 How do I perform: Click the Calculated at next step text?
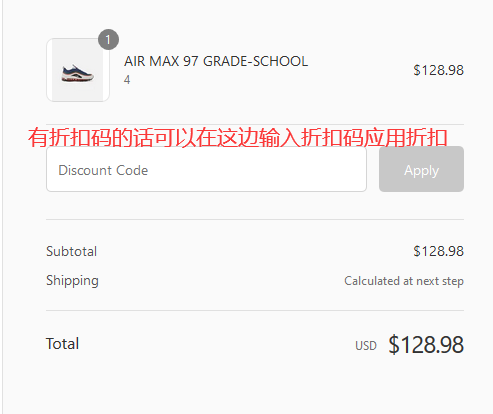point(404,281)
